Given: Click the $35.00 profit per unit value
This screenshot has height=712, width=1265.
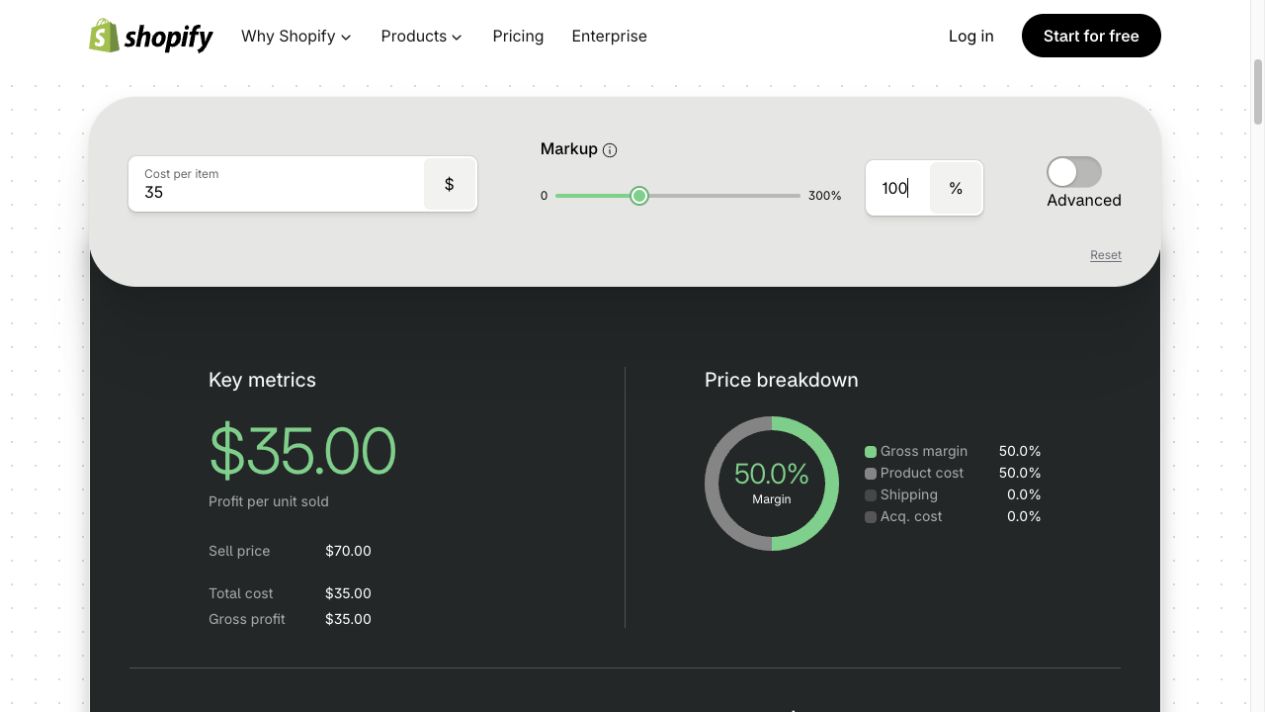Looking at the screenshot, I should click(302, 451).
